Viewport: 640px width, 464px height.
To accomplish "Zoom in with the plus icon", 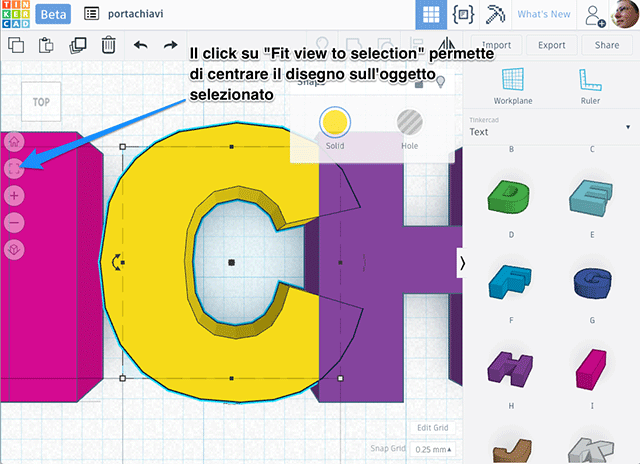I will [x=14, y=195].
